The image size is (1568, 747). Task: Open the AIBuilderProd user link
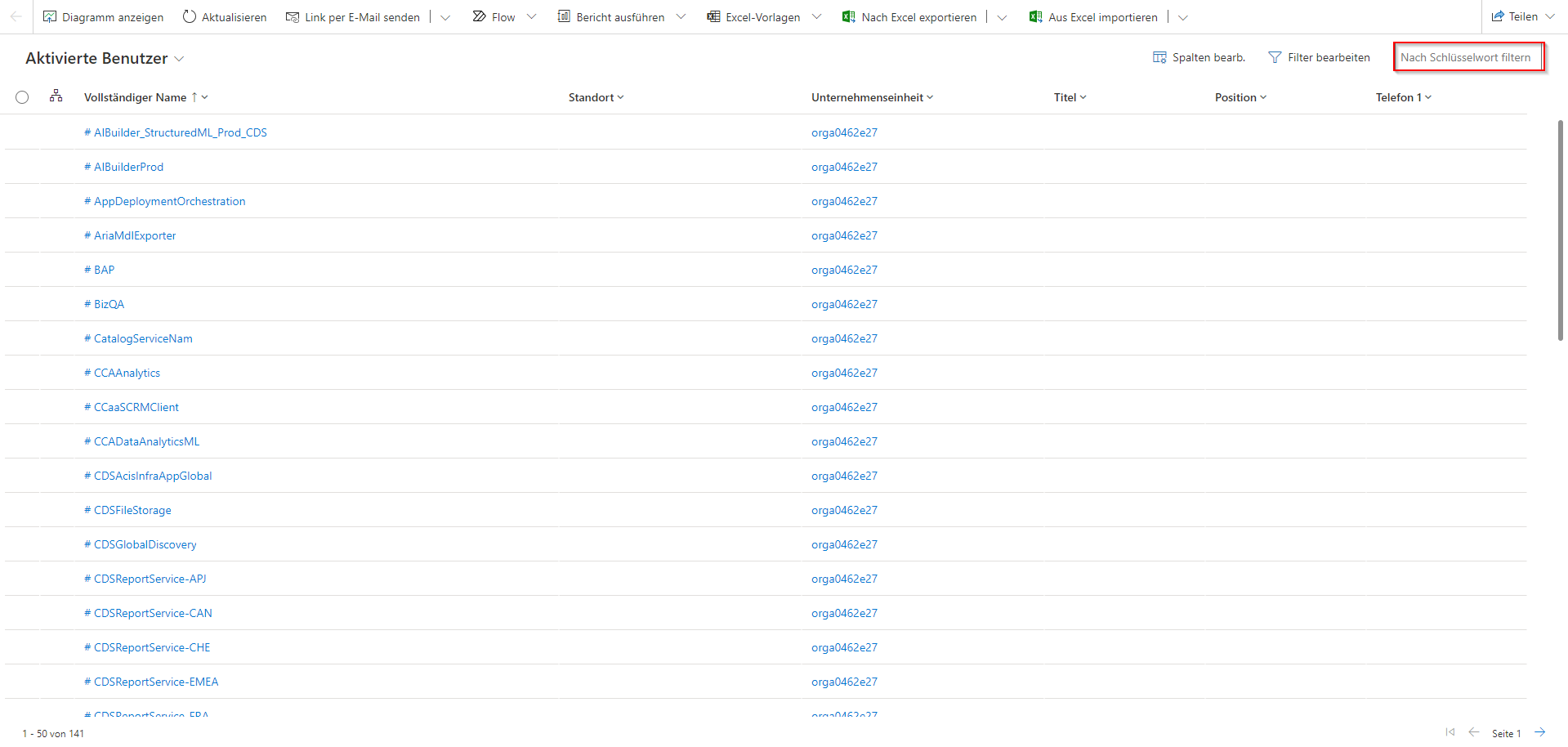click(x=128, y=167)
